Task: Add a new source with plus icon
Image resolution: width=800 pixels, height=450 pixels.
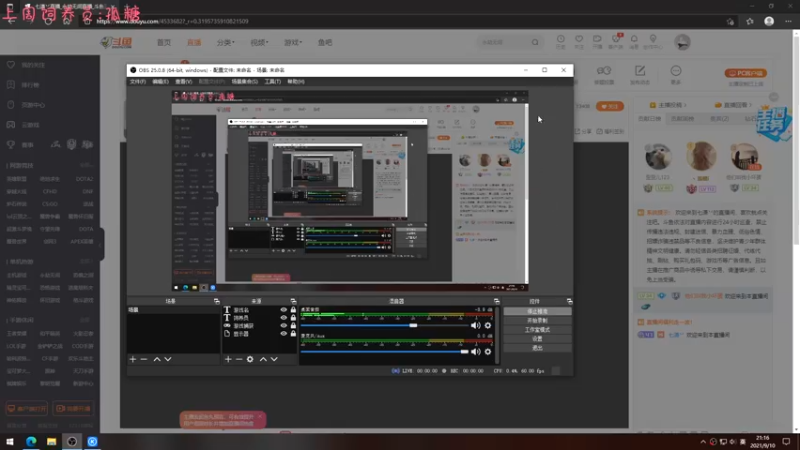Action: [x=228, y=359]
